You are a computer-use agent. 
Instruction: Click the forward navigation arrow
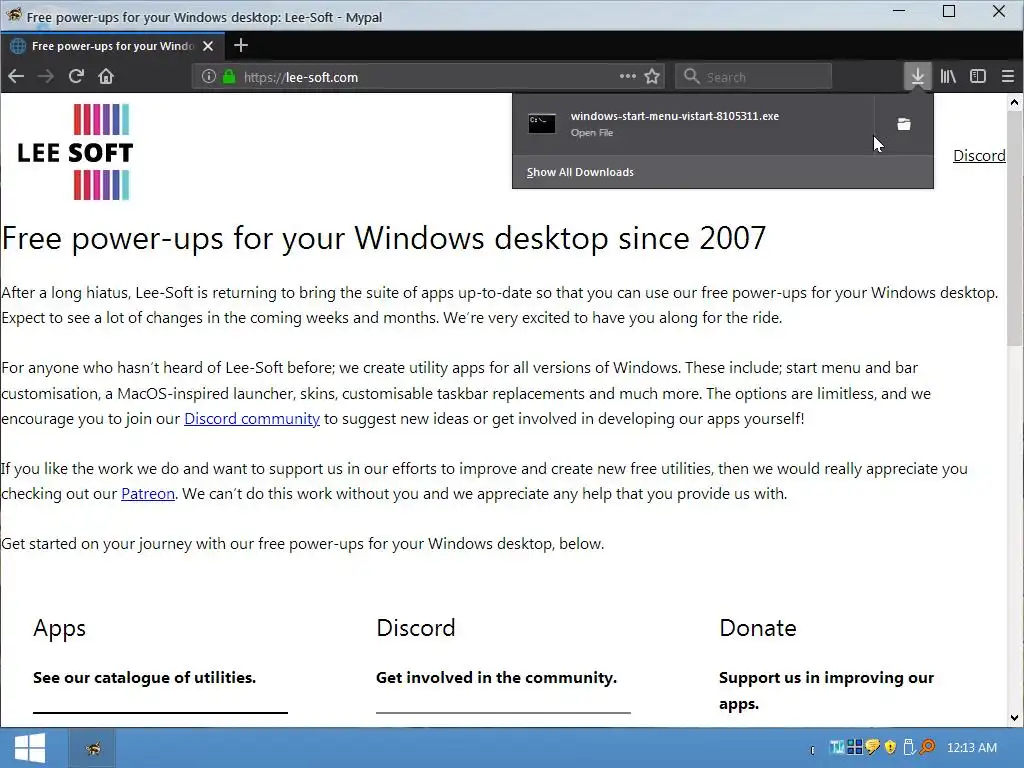tap(46, 76)
